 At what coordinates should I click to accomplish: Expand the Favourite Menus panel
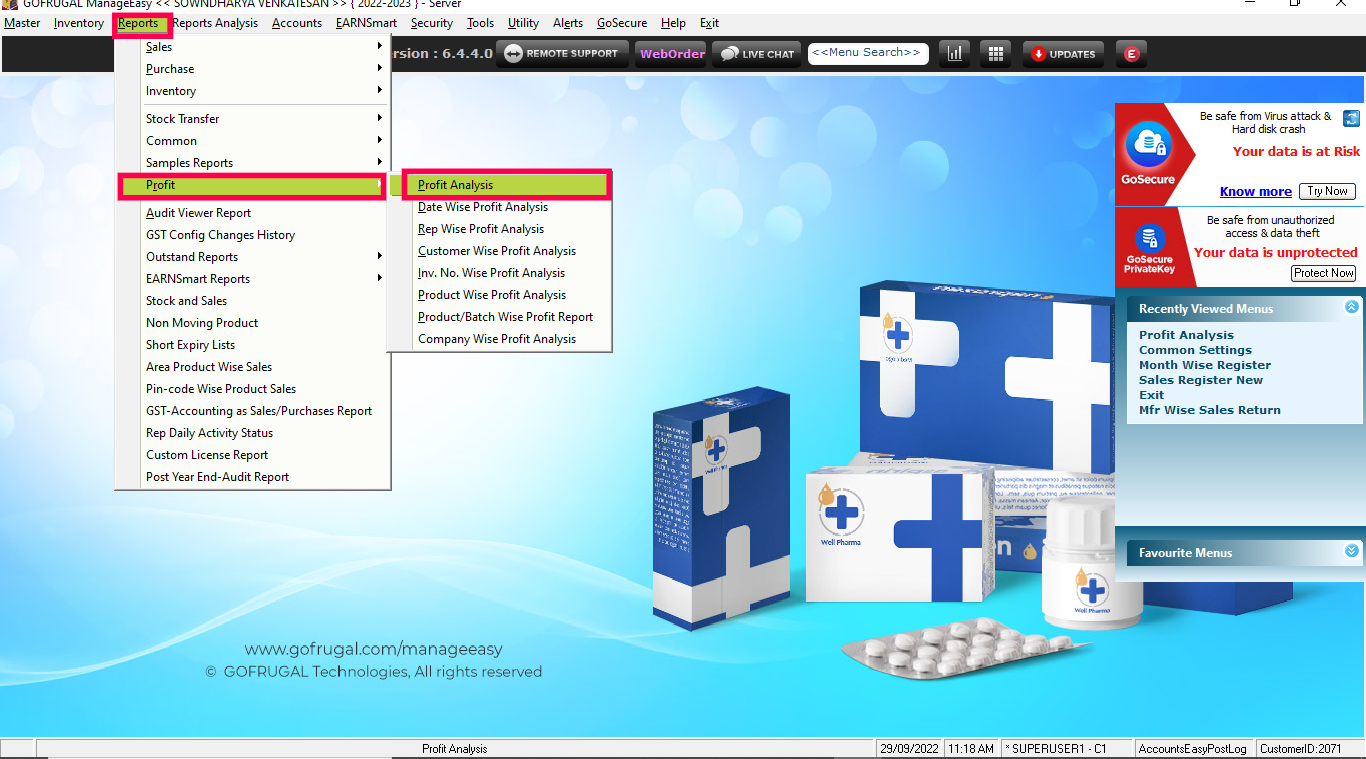(1352, 551)
